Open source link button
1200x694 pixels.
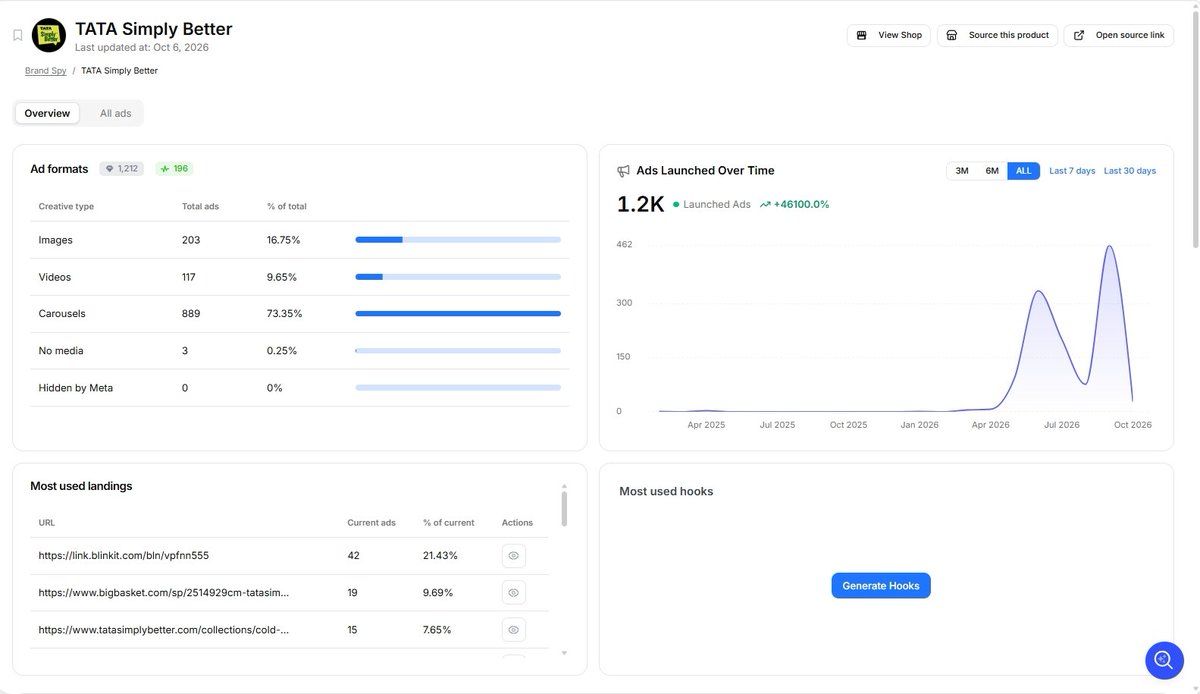(x=1119, y=35)
